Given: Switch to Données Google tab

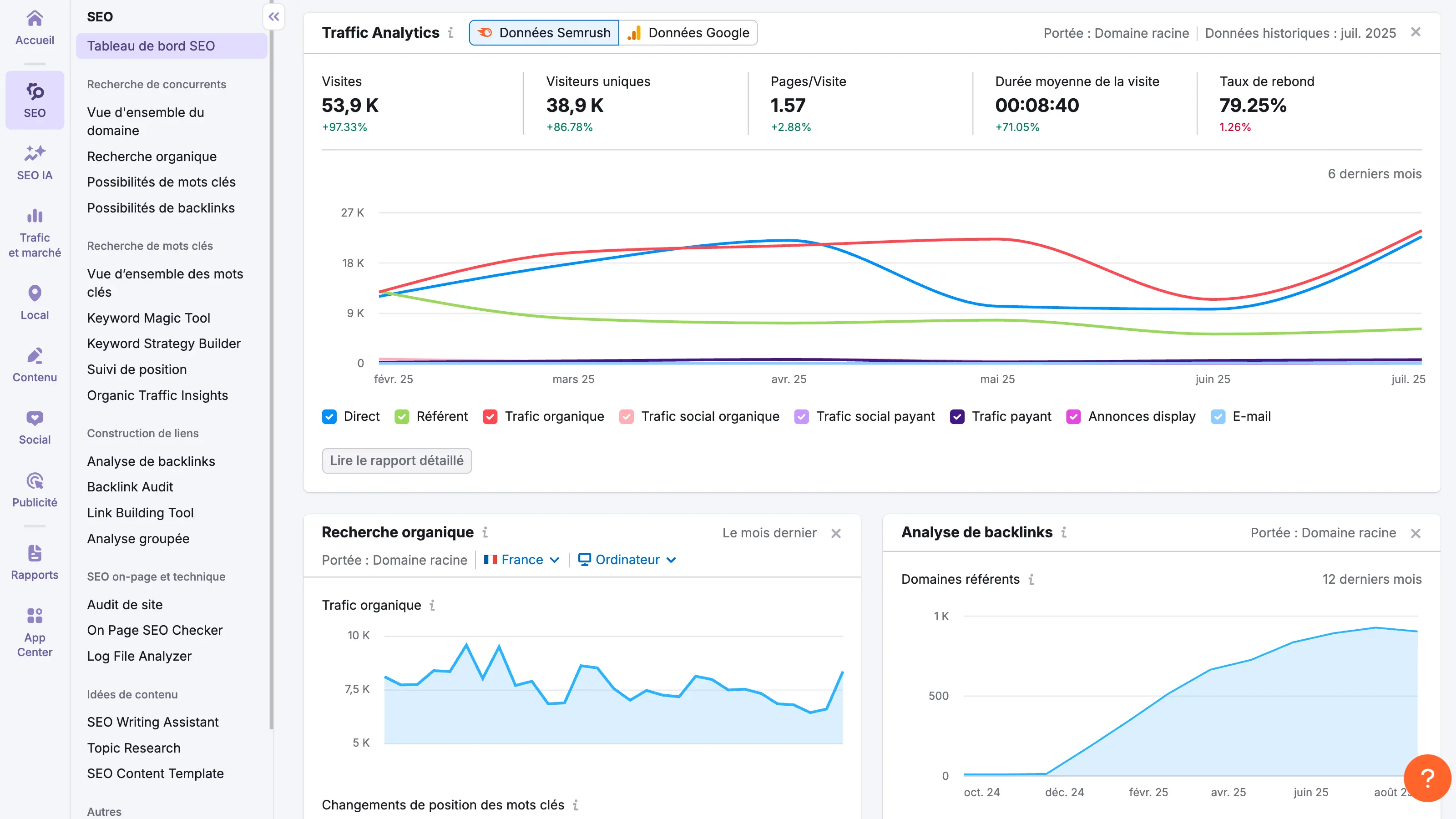Looking at the screenshot, I should pyautogui.click(x=688, y=33).
